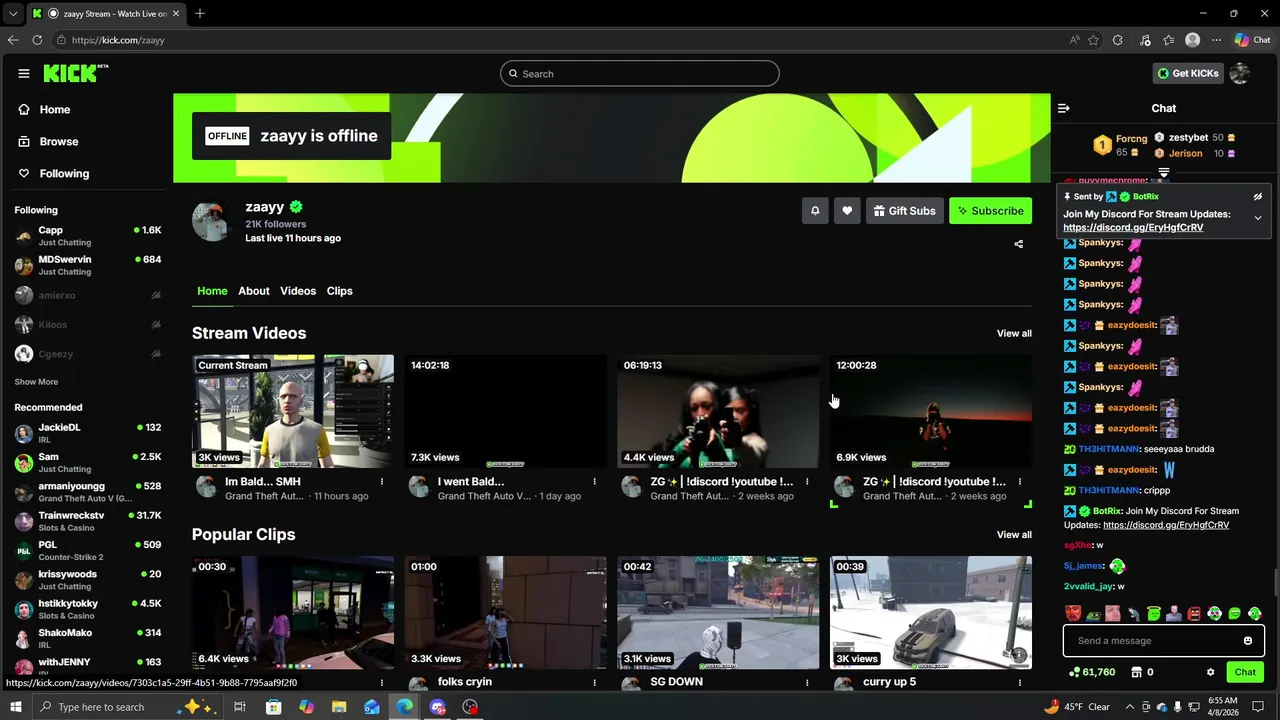Open MDSwervin channel in Following
The height and width of the screenshot is (720, 1280).
88,265
